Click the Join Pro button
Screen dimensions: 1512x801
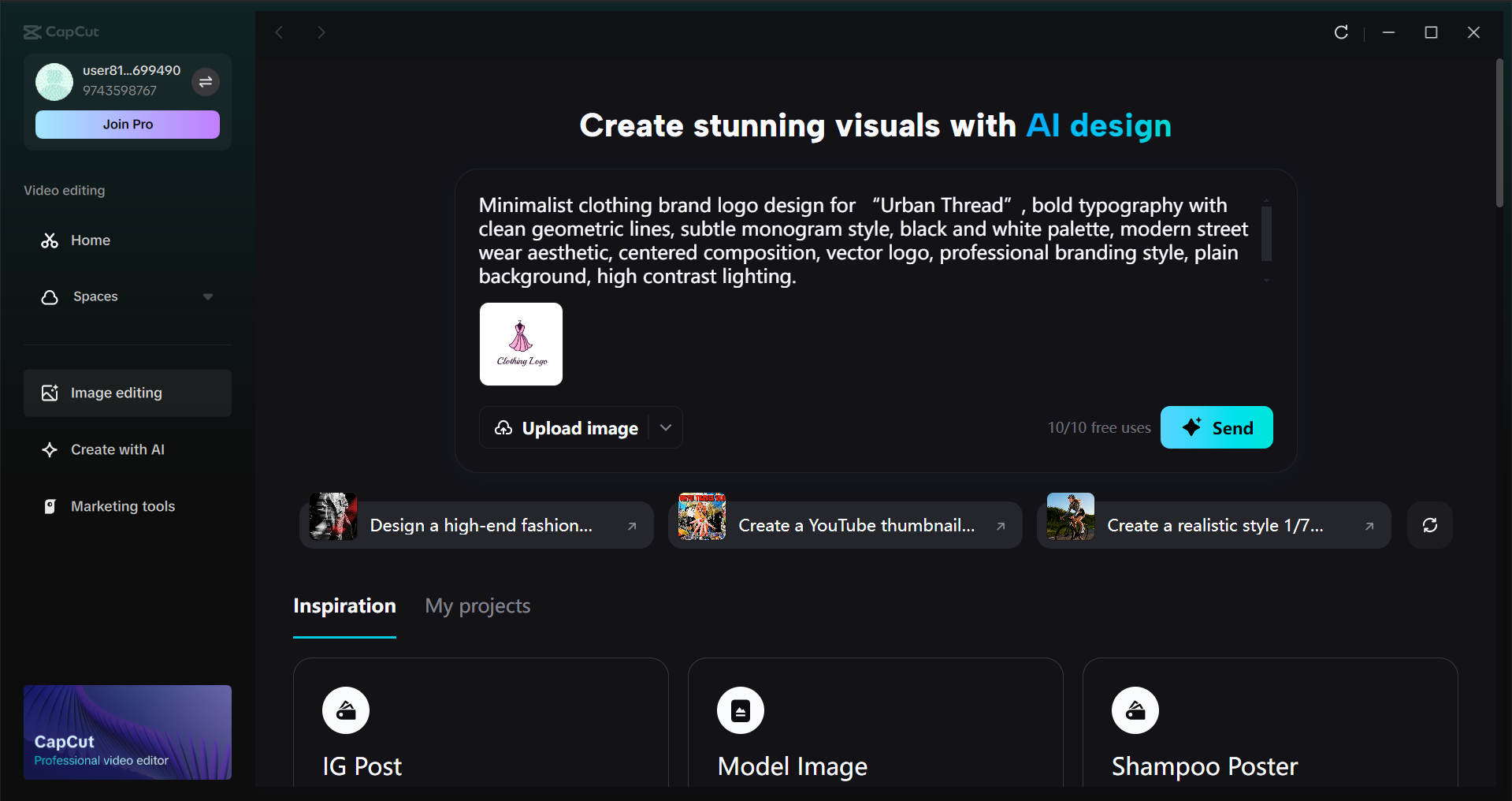[128, 125]
